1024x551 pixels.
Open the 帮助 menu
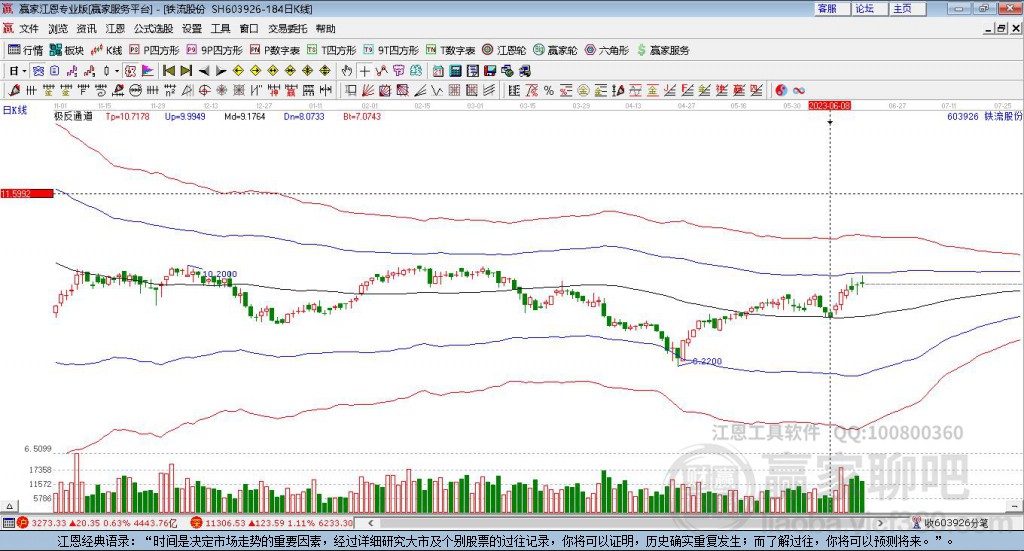tap(325, 29)
